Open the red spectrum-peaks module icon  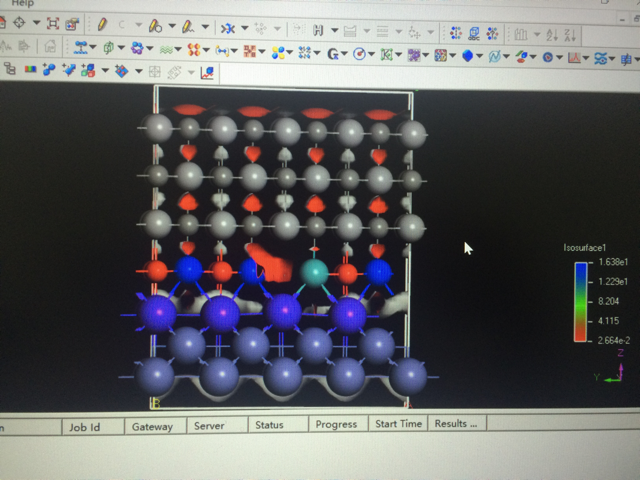(x=574, y=58)
